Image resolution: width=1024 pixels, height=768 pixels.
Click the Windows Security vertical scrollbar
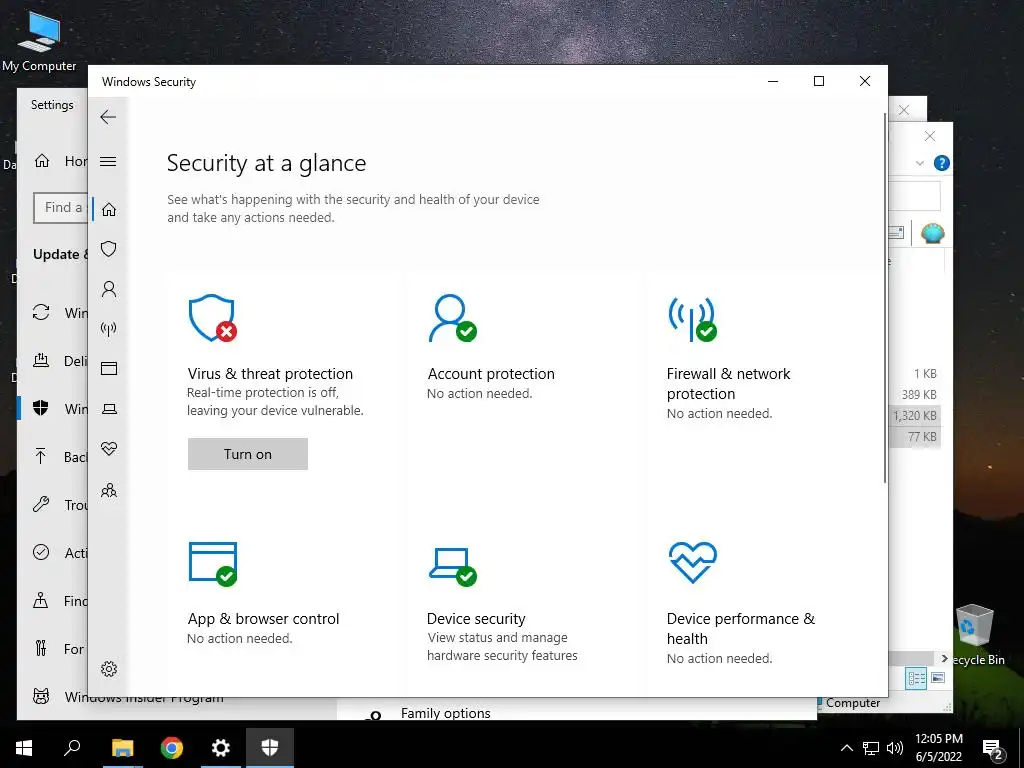(884, 298)
